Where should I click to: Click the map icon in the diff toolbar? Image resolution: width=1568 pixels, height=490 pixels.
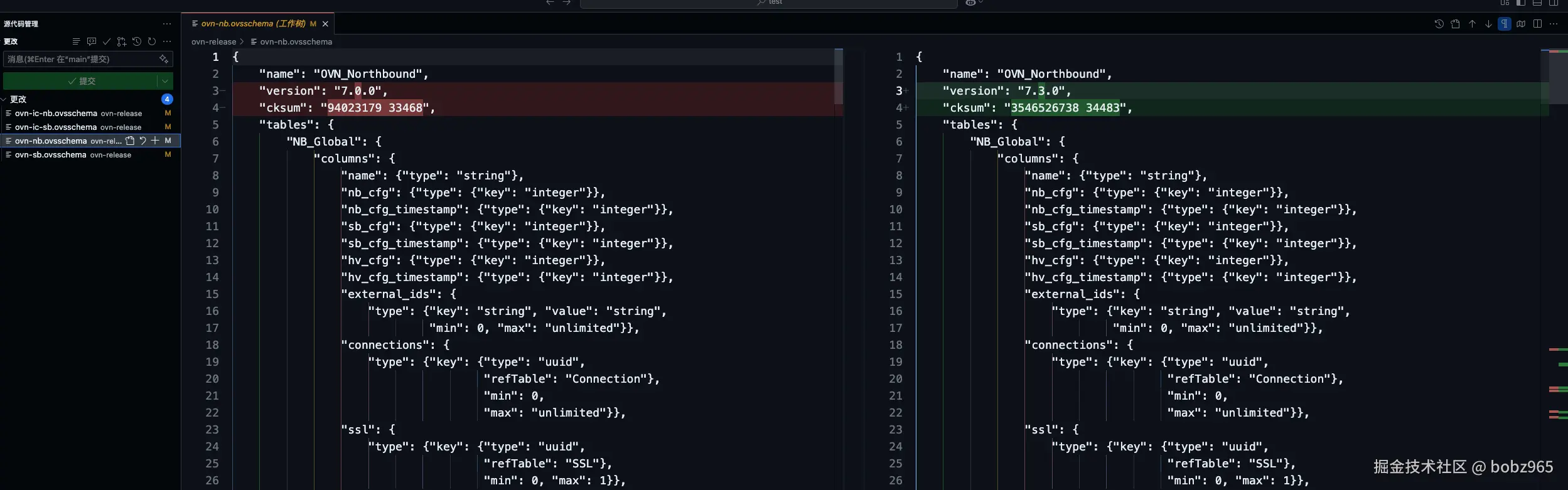tap(1521, 24)
